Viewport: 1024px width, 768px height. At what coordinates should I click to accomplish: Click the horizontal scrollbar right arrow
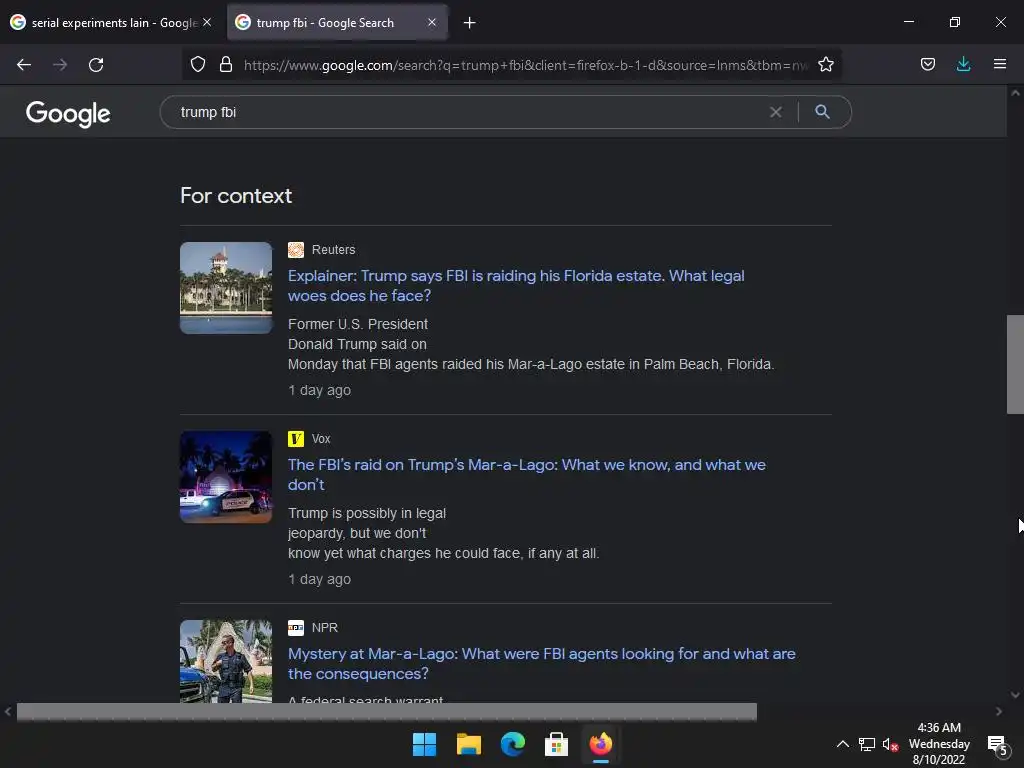(x=999, y=712)
